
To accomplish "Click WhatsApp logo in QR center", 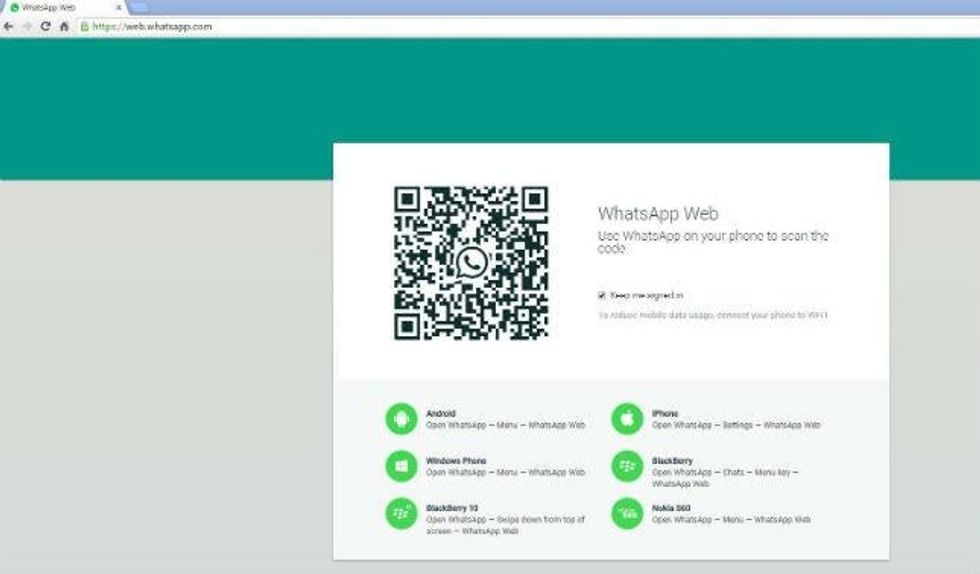I will tap(472, 263).
